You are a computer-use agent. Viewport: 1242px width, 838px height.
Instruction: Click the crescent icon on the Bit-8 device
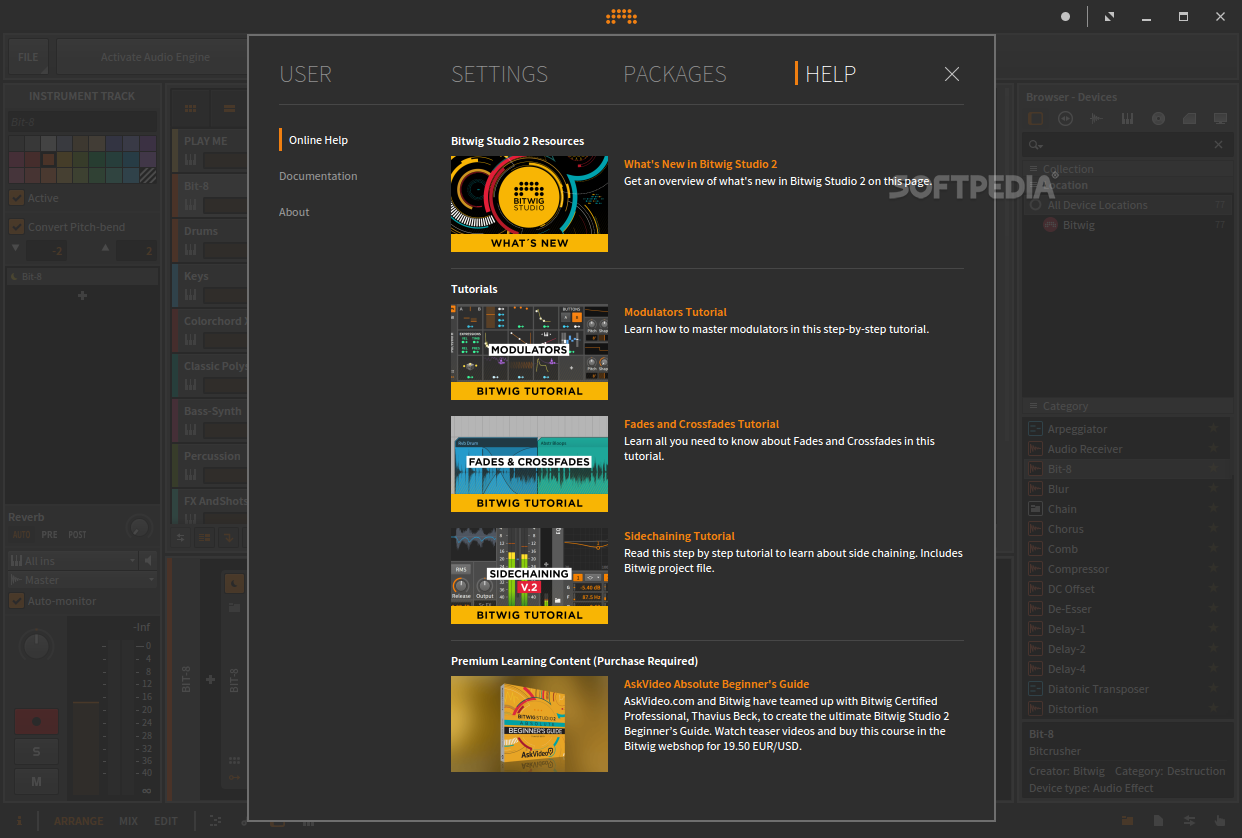point(234,582)
